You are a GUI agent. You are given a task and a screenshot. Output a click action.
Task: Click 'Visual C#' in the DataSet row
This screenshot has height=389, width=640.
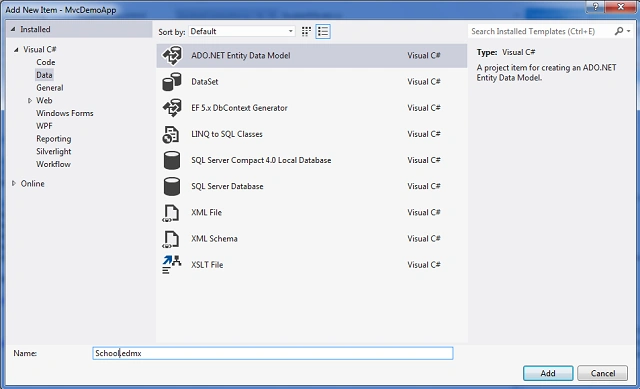[x=424, y=82]
